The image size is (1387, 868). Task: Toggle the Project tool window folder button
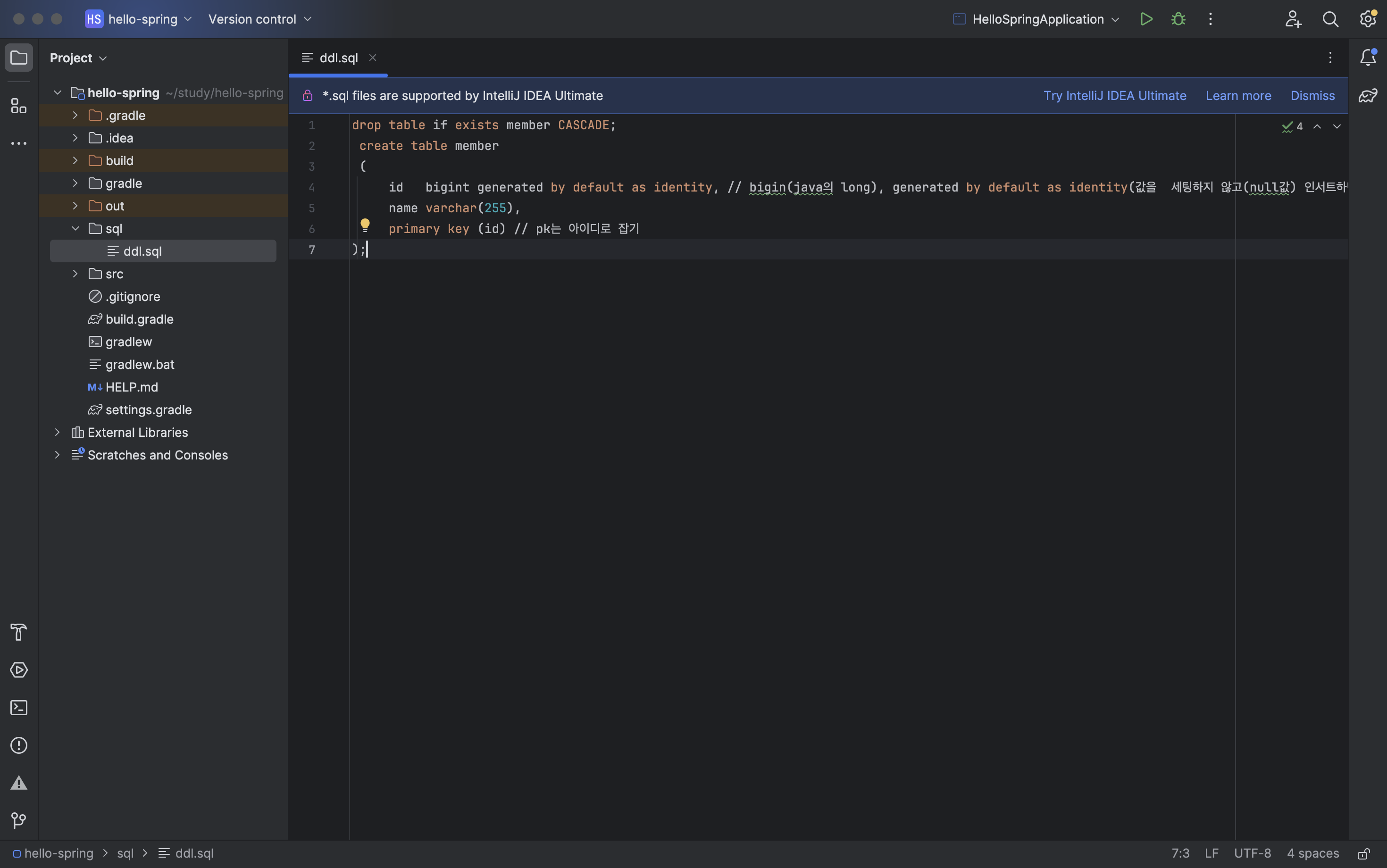18,58
